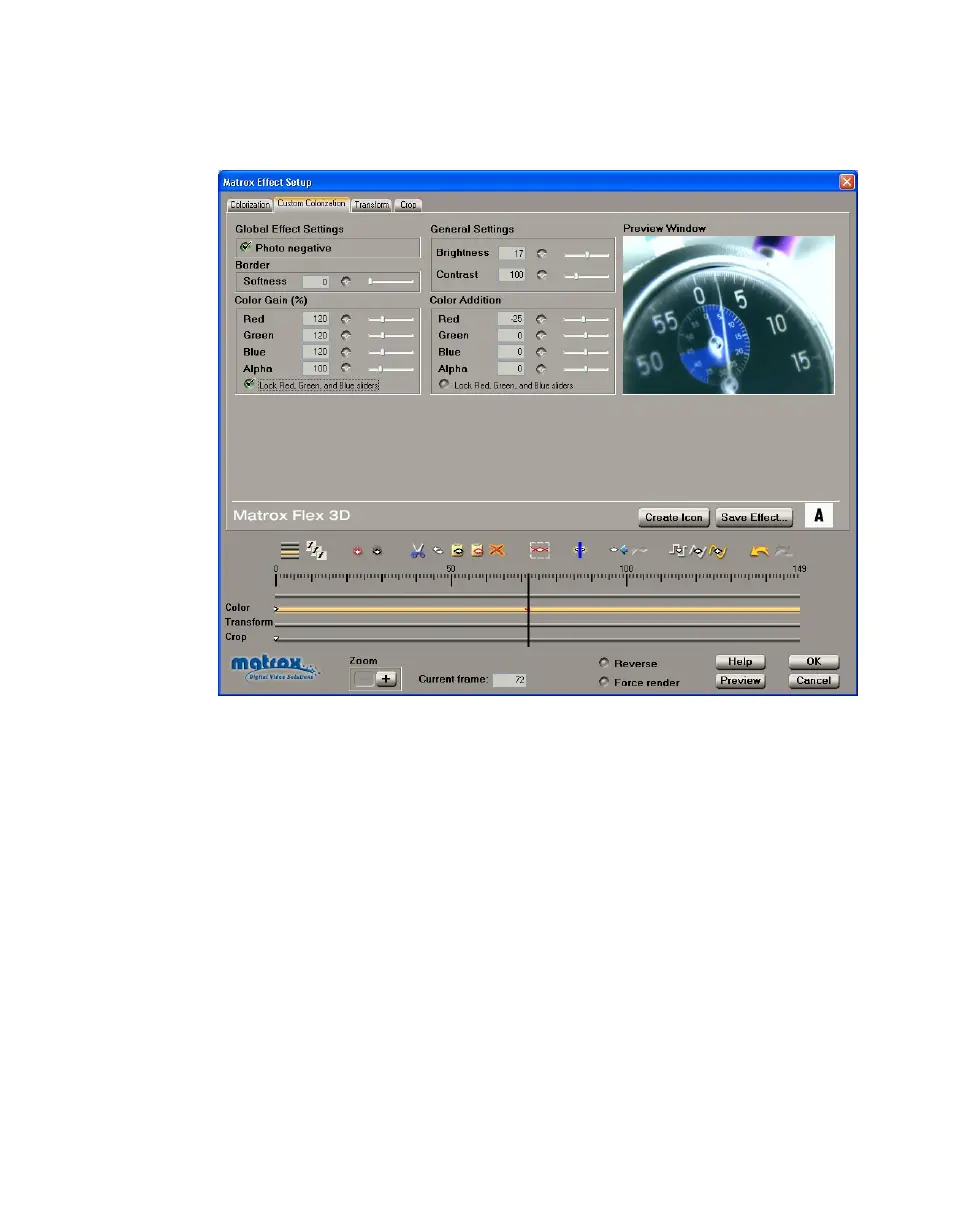The image size is (972, 1224).
Task: Click the orange X delete keyframe icon
Action: pos(497,550)
